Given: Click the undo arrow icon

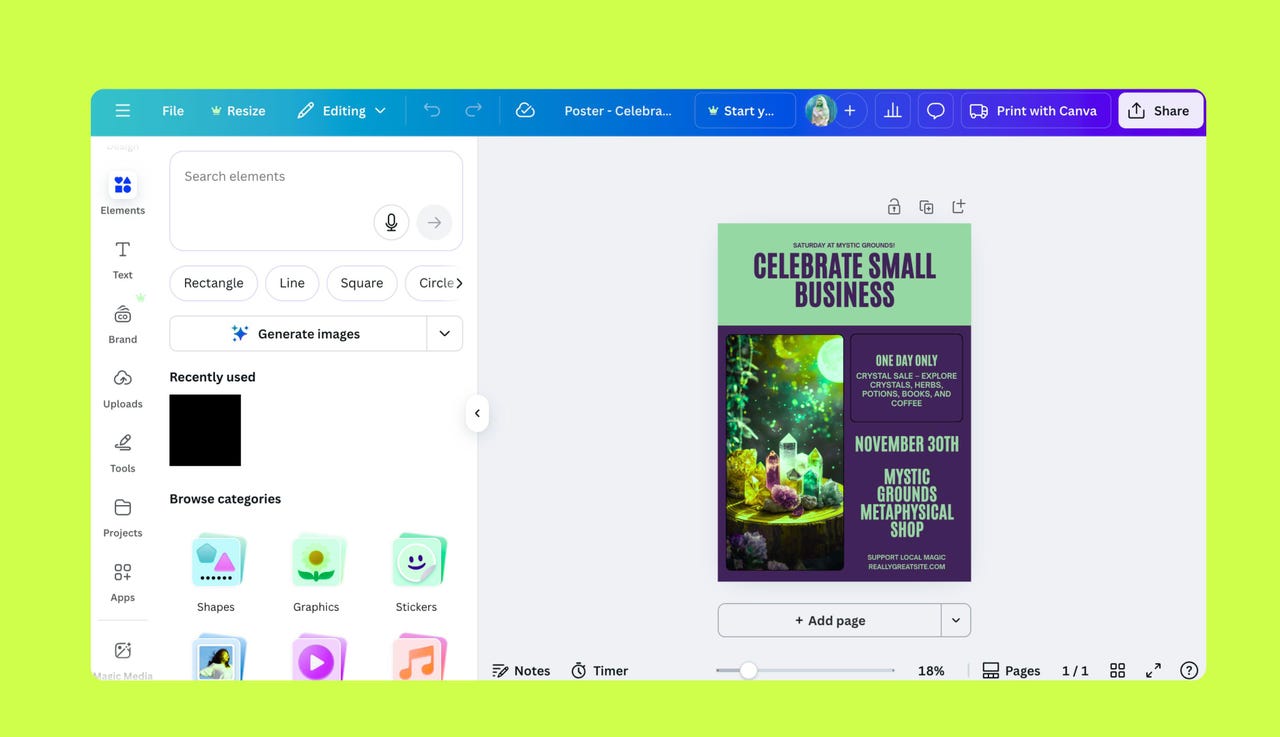Looking at the screenshot, I should click(x=432, y=110).
